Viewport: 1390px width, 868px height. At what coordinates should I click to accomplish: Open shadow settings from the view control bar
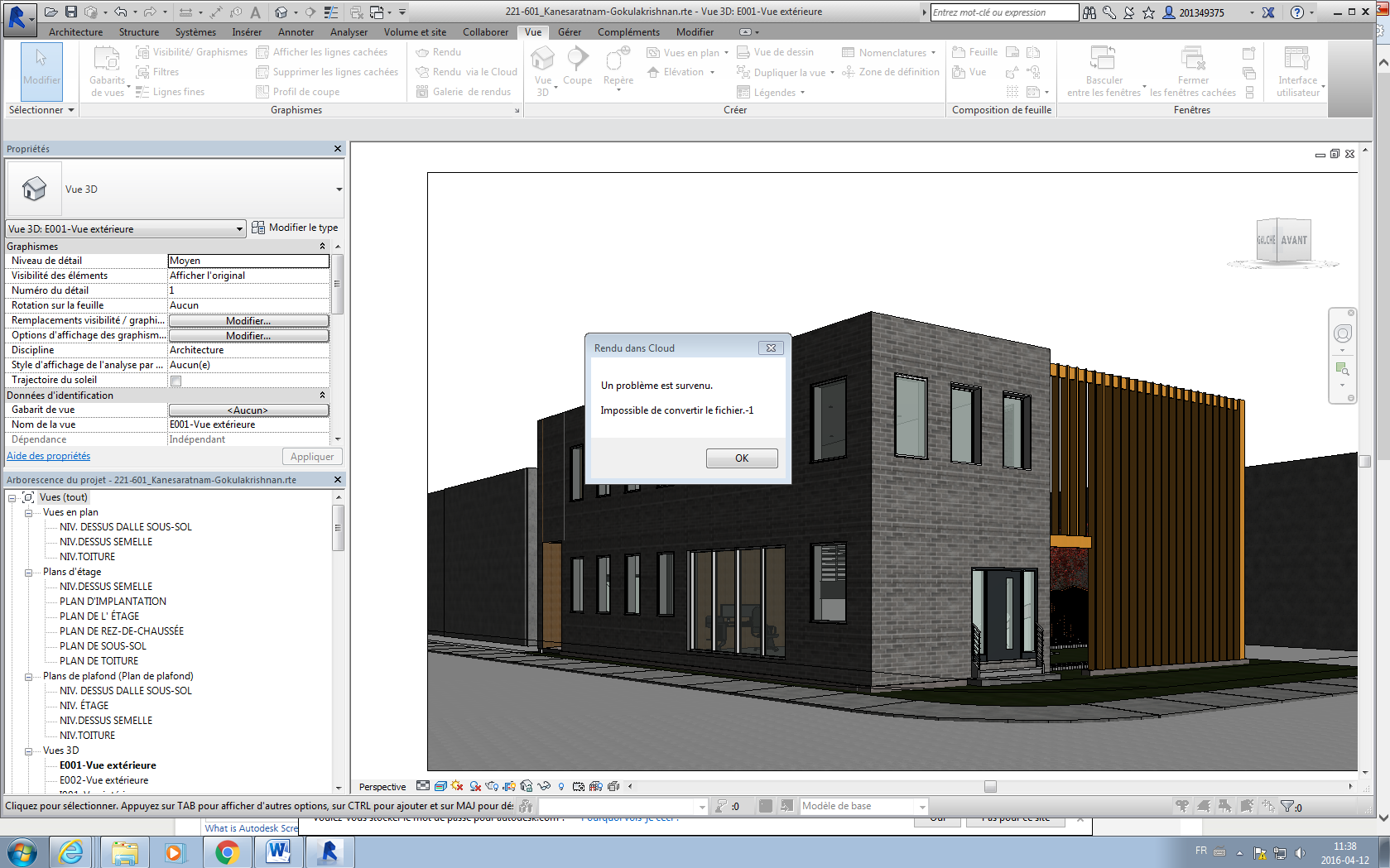[x=474, y=787]
